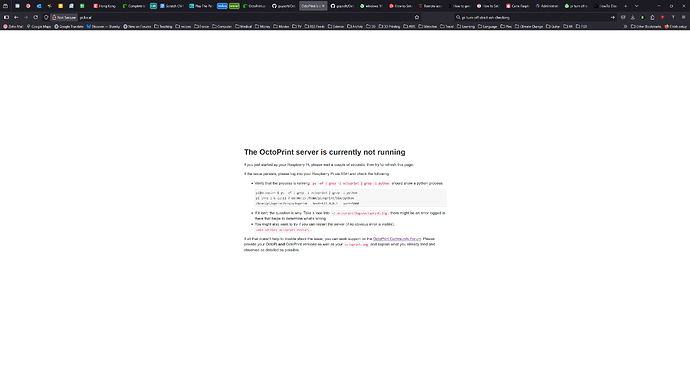Open the Firefox View icon in tab strip

(5, 6)
